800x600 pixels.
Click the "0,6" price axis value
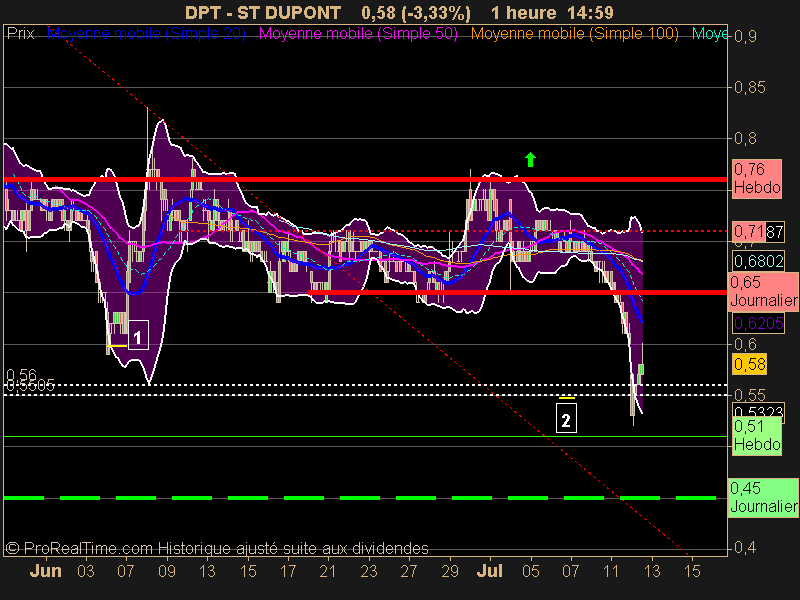click(x=745, y=344)
